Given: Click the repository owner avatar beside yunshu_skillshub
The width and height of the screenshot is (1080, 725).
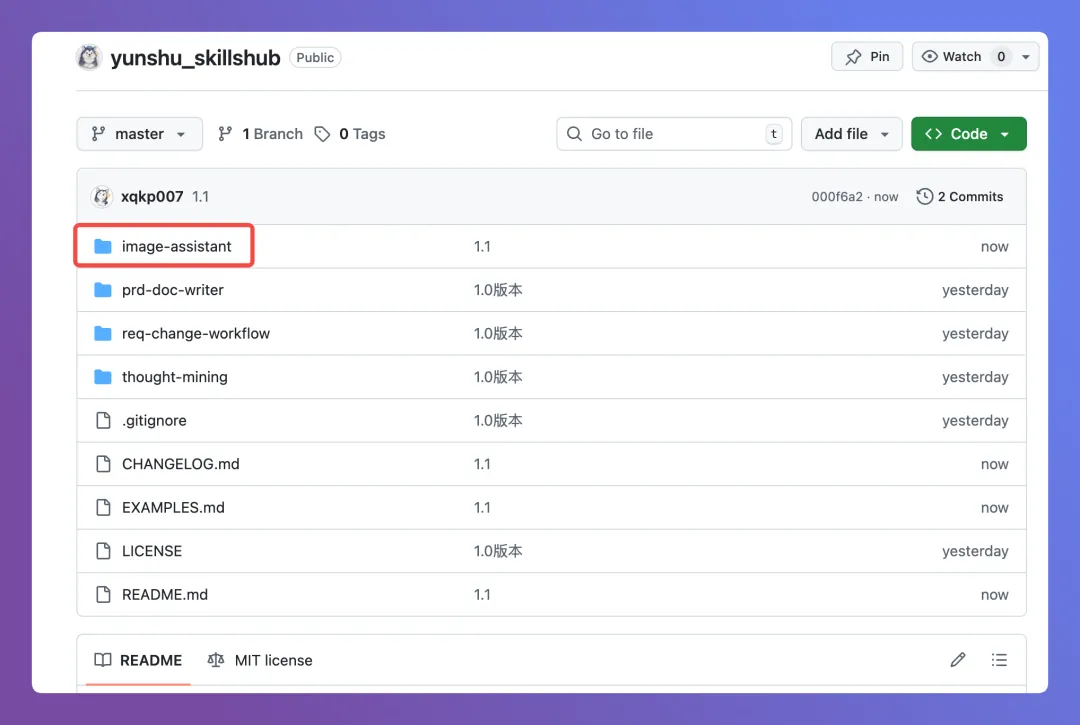Looking at the screenshot, I should (x=89, y=57).
